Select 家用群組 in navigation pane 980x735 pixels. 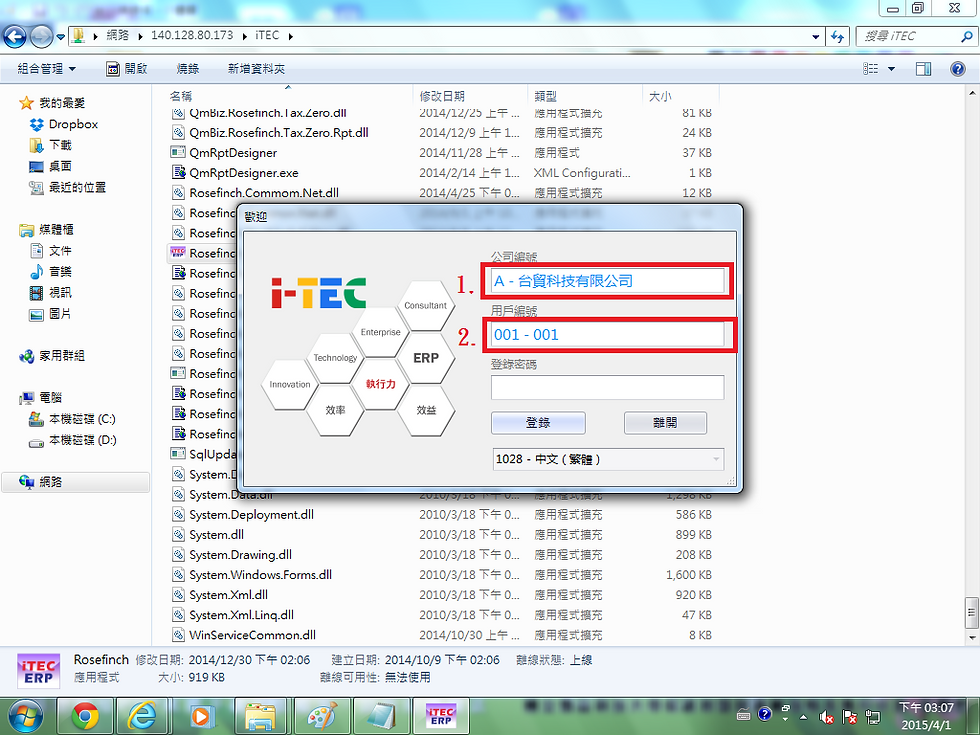coord(61,356)
